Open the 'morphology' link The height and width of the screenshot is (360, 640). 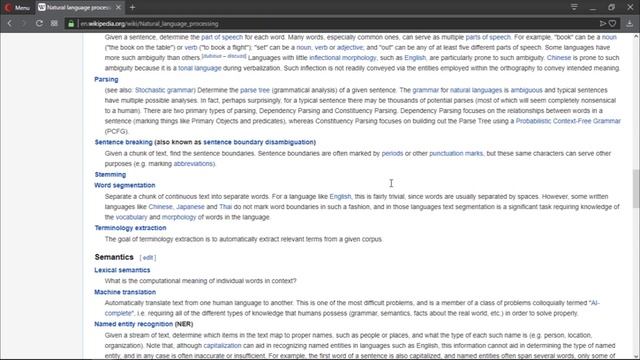(179, 217)
